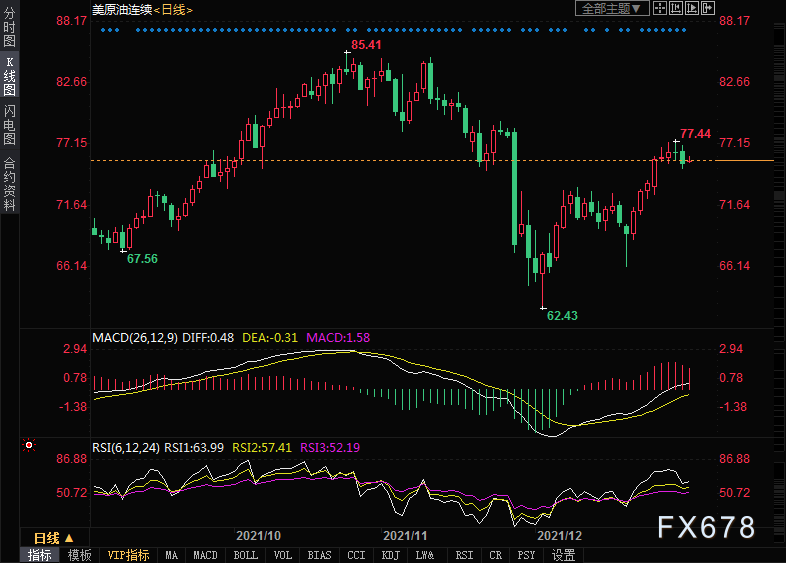Activate the crosshair cursor icon

(x=660, y=8)
